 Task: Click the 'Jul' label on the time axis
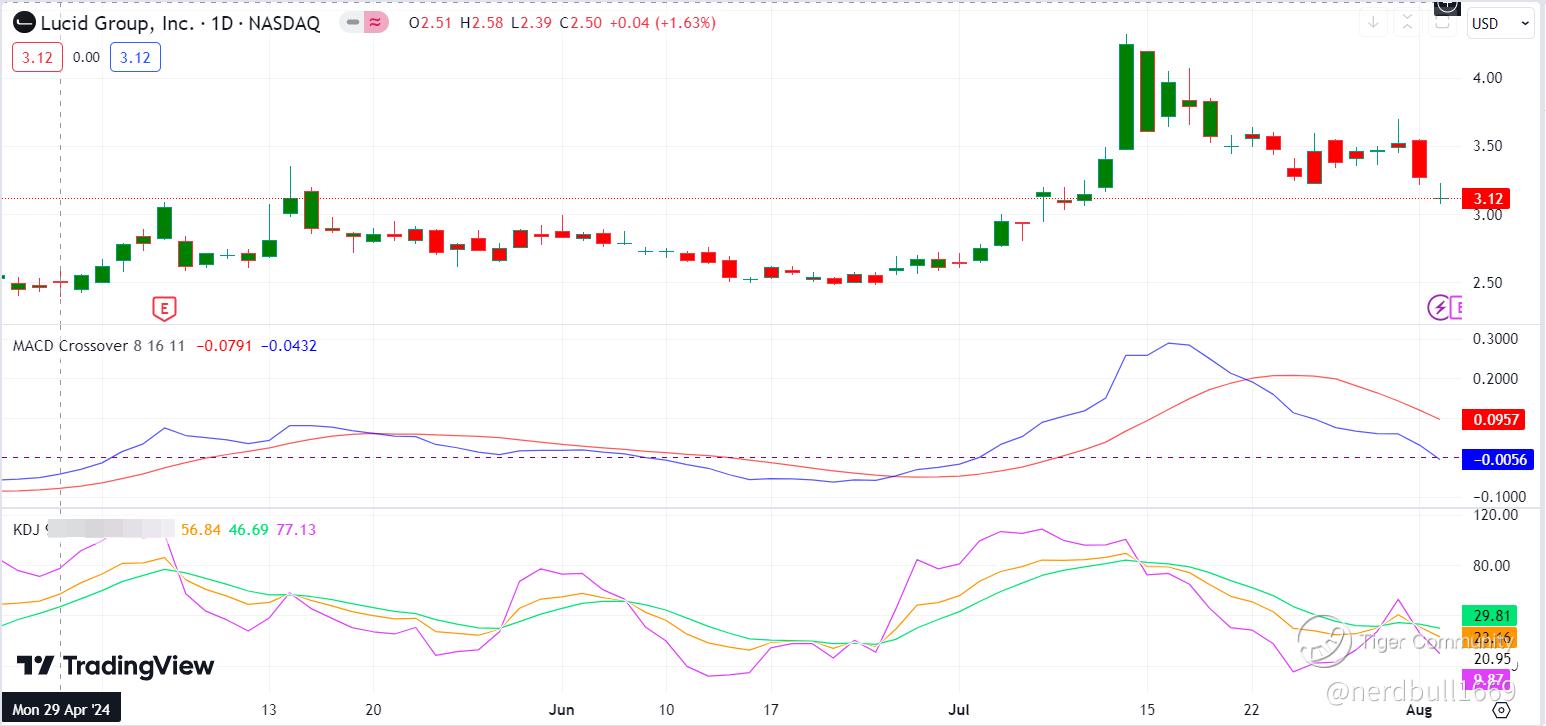(958, 710)
